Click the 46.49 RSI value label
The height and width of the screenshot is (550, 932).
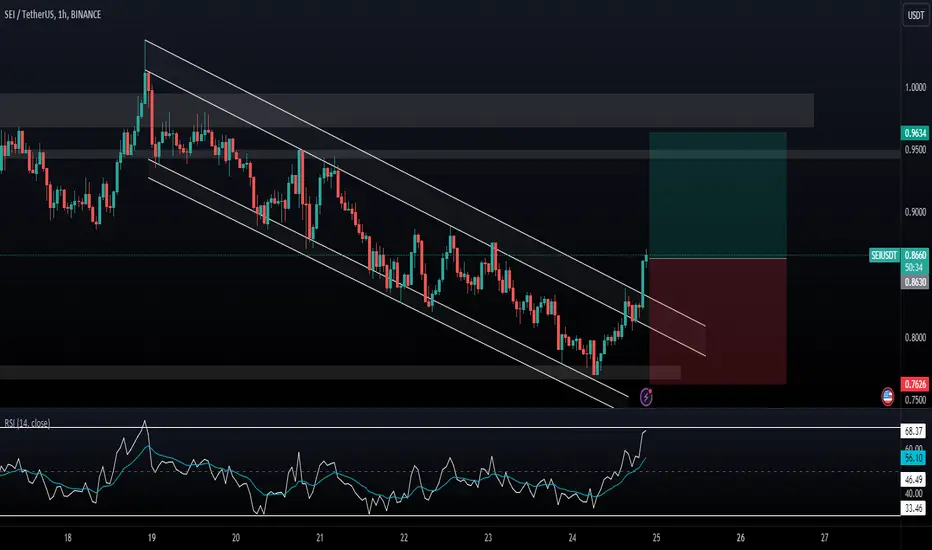(x=913, y=479)
